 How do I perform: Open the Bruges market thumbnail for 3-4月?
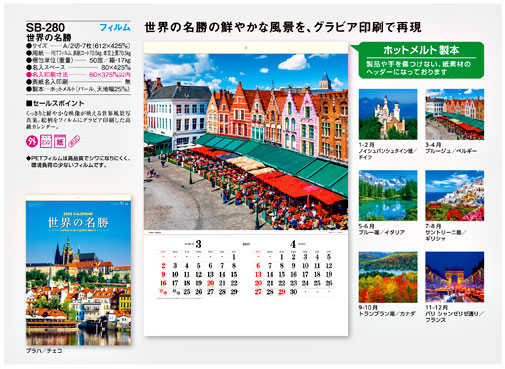tap(454, 114)
